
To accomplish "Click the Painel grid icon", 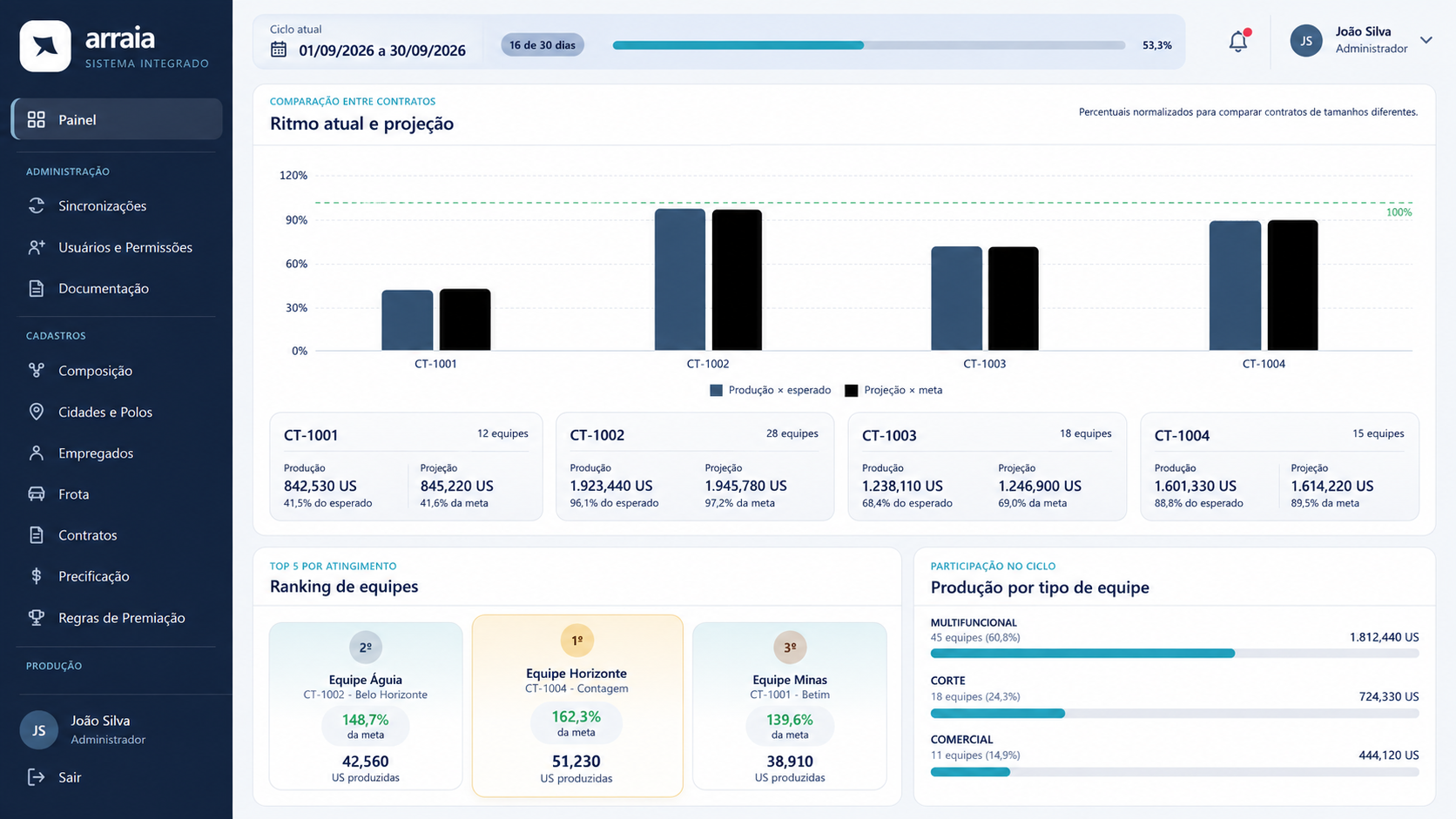I will click(37, 120).
